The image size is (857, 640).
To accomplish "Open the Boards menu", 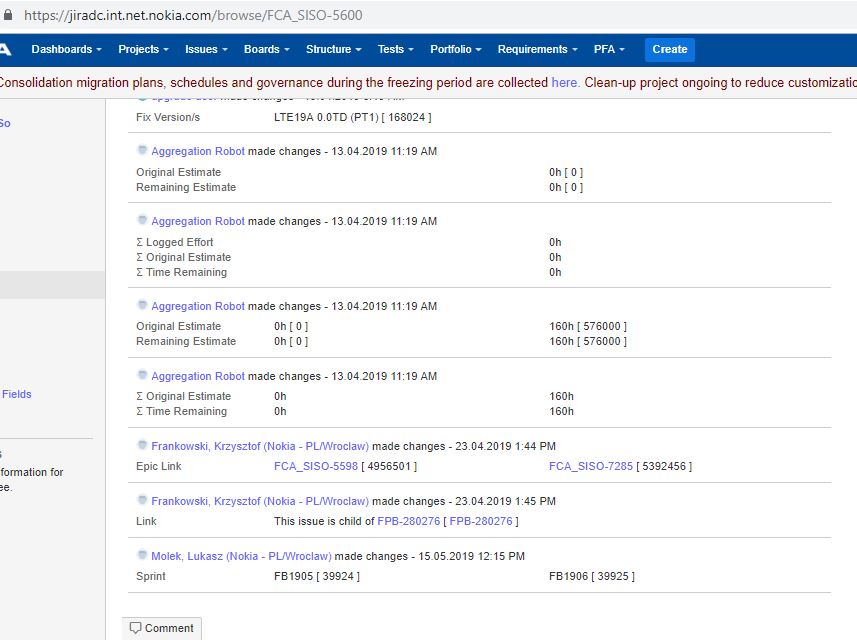I will click(x=262, y=49).
